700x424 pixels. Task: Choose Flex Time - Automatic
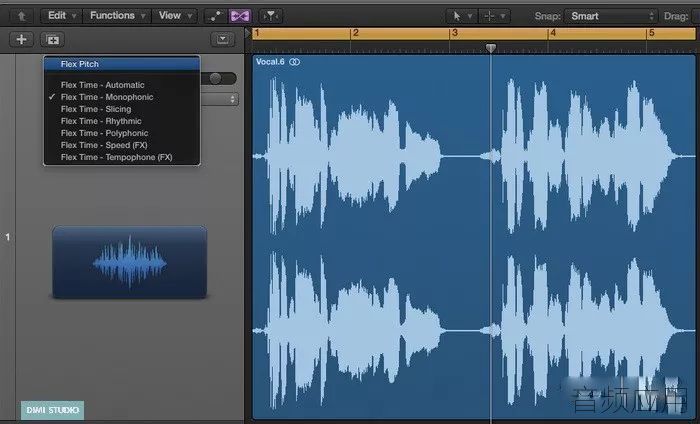pyautogui.click(x=121, y=85)
